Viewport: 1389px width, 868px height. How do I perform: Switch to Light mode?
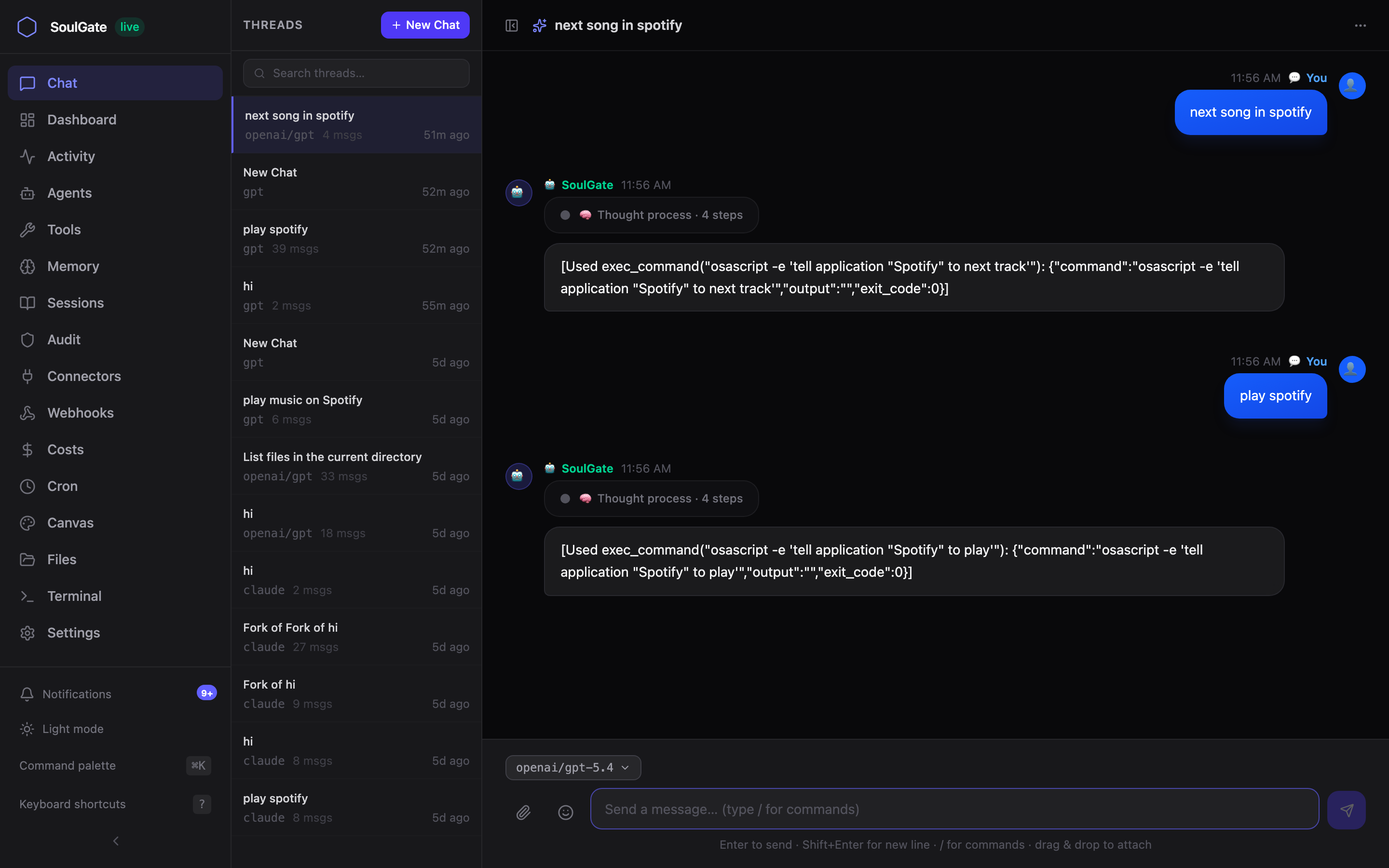(115, 729)
